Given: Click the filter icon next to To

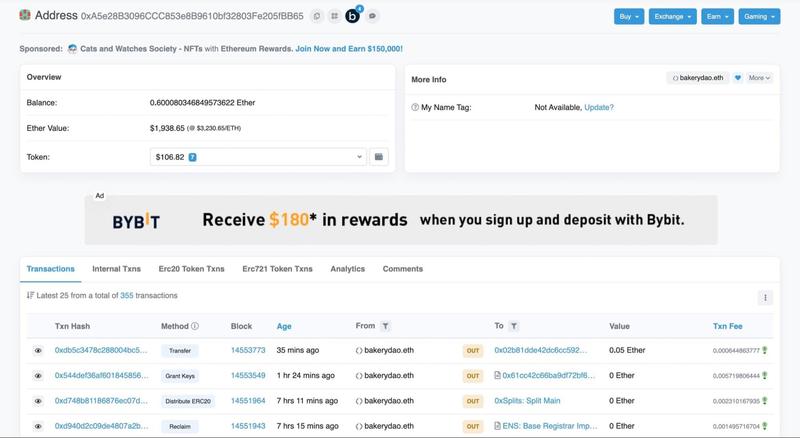Looking at the screenshot, I should pyautogui.click(x=514, y=326).
